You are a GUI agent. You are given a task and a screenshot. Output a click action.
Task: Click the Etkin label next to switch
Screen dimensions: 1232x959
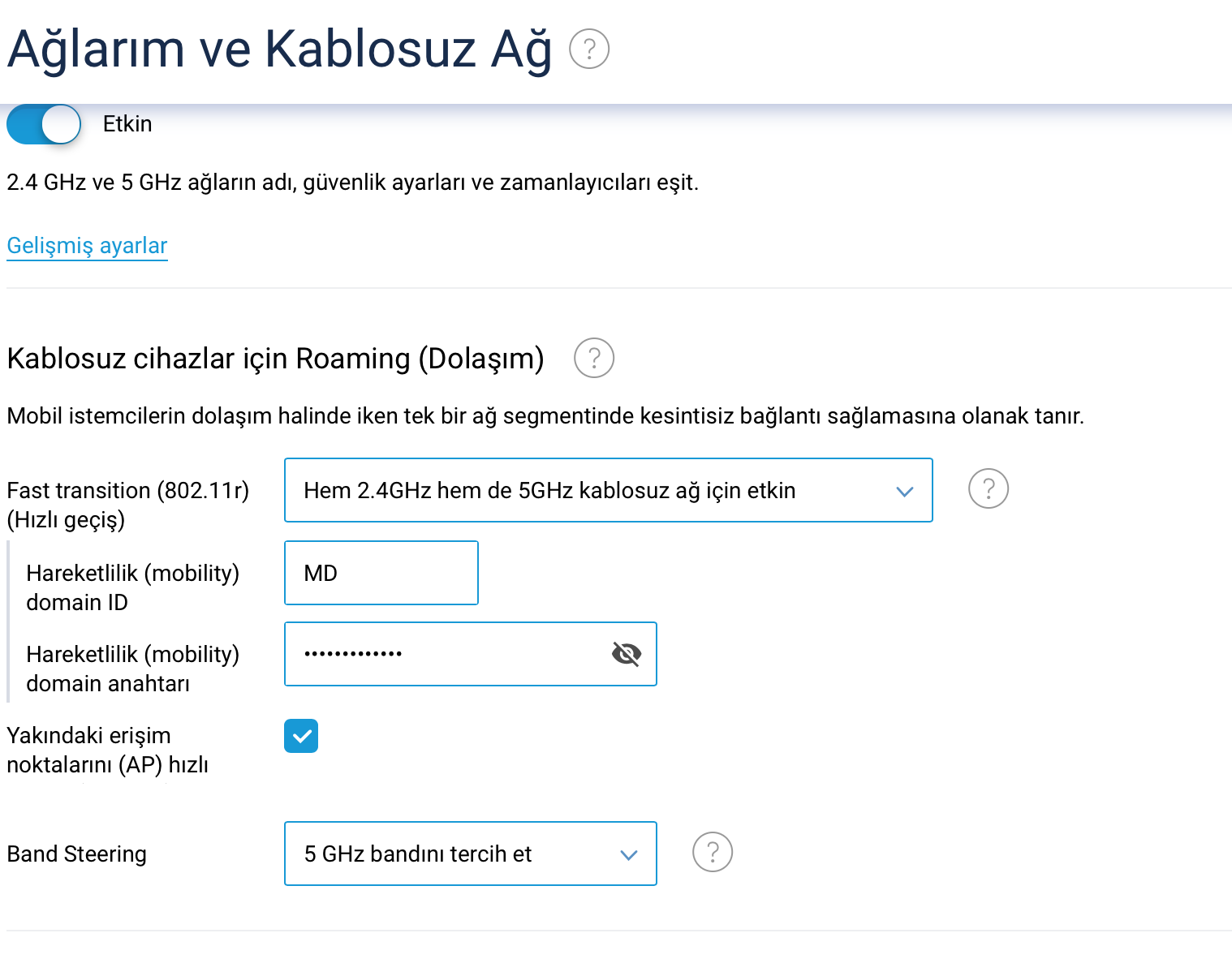(x=127, y=124)
